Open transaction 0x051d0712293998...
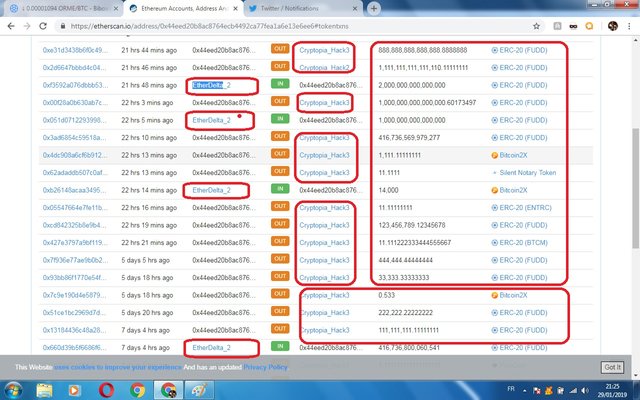The image size is (640, 400). 75,120
